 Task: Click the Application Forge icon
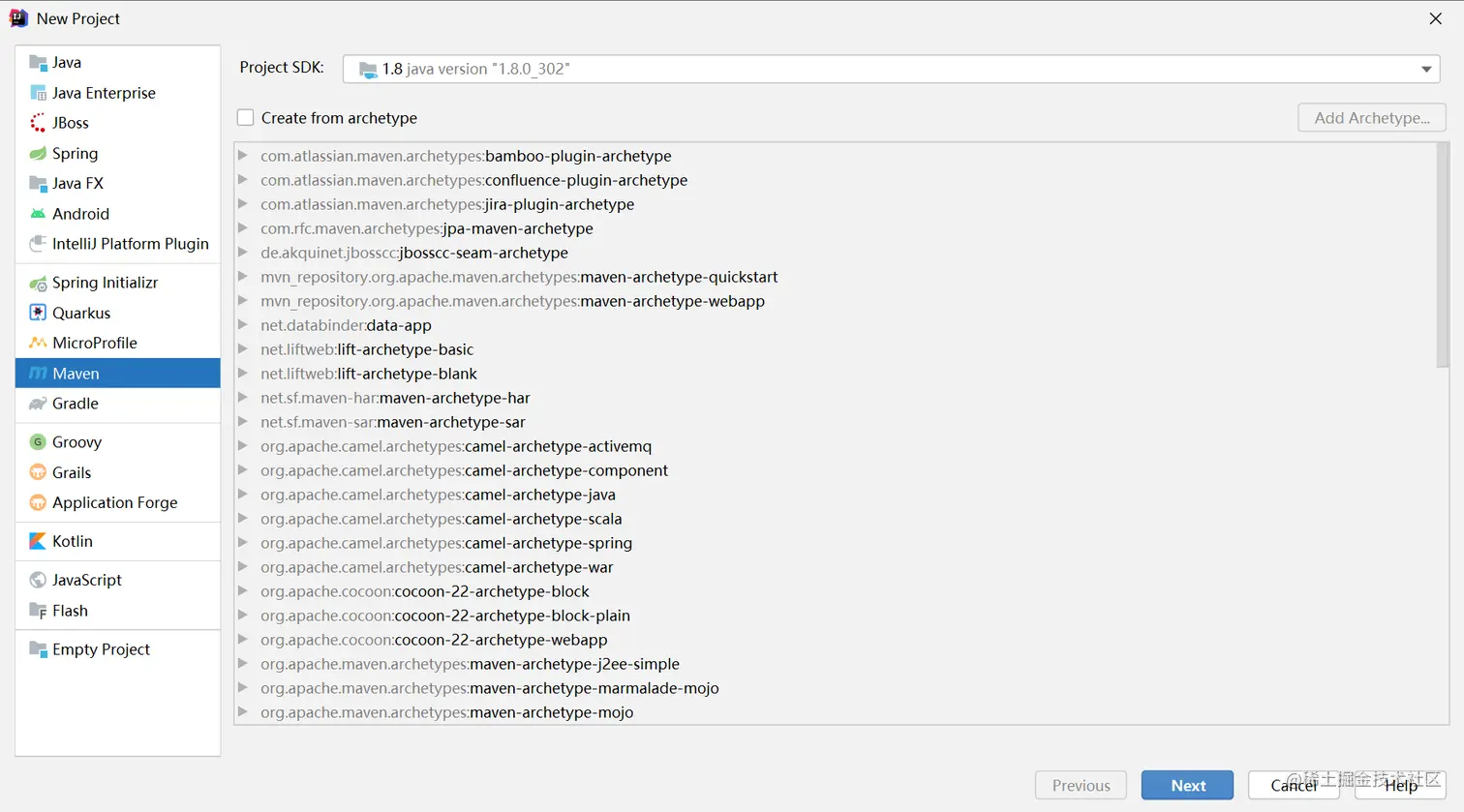(x=38, y=502)
